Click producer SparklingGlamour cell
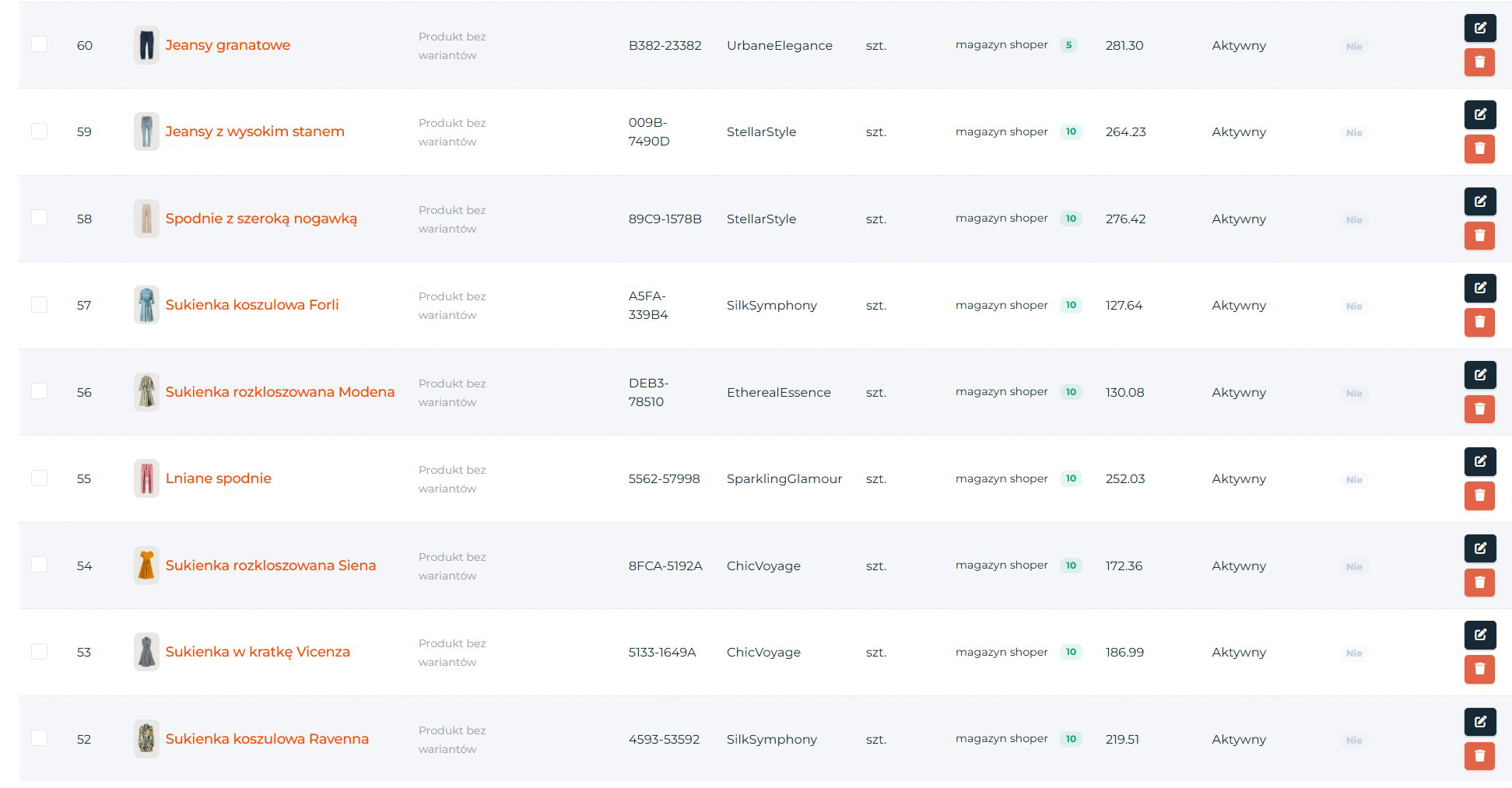This screenshot has height=788, width=1512. (784, 478)
